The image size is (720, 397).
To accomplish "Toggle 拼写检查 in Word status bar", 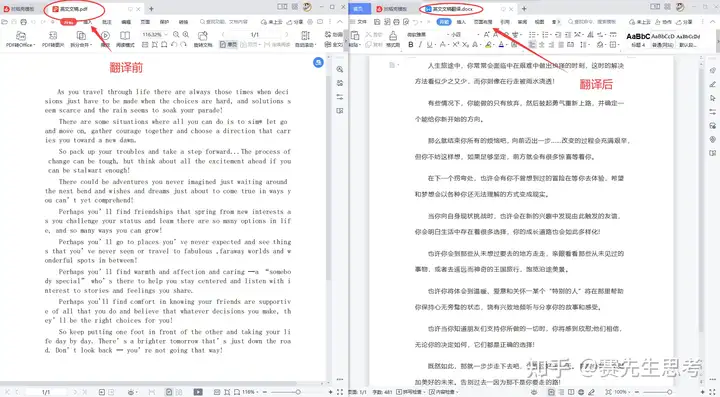I will 411,392.
